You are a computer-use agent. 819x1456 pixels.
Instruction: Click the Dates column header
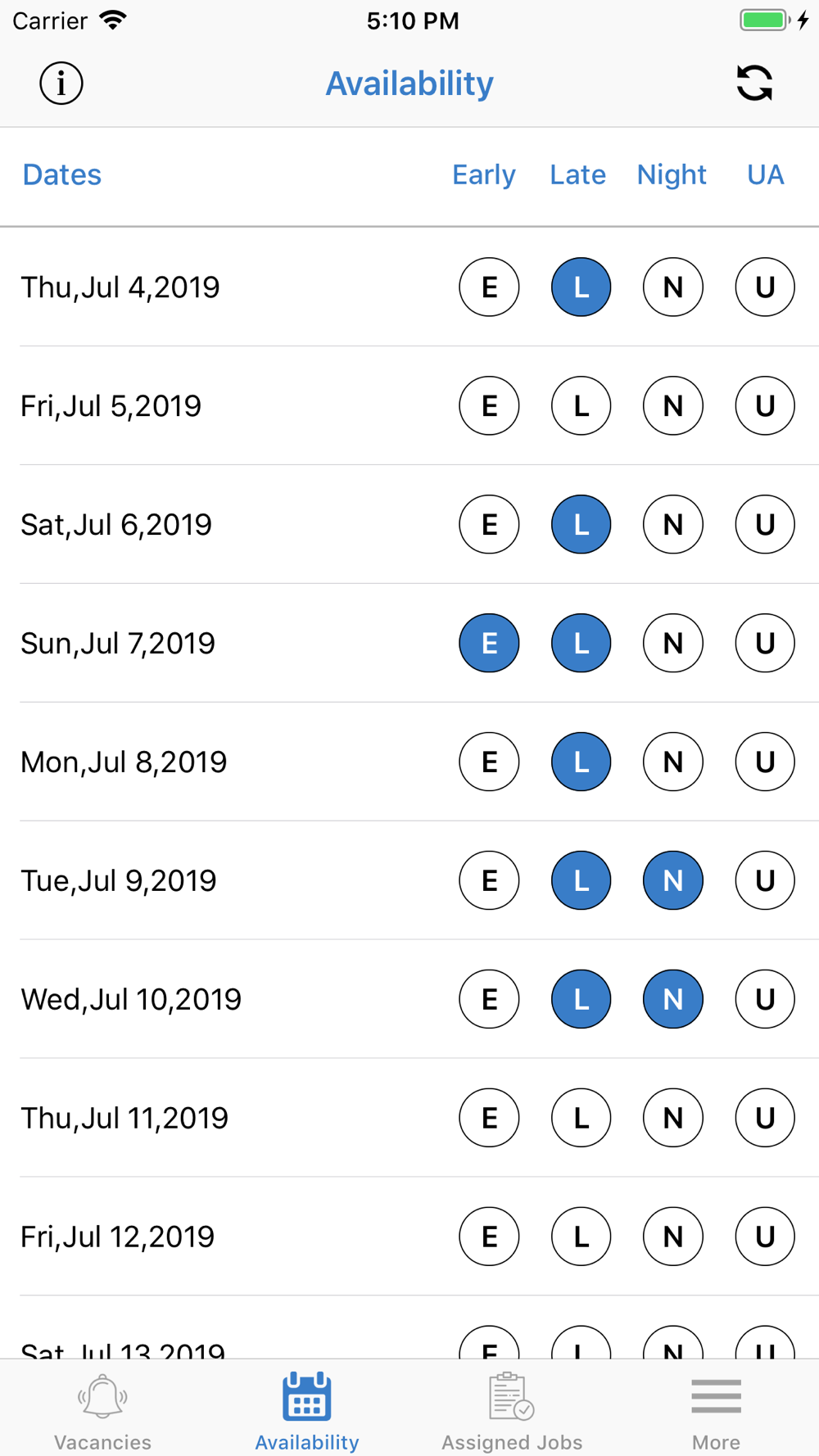[62, 175]
